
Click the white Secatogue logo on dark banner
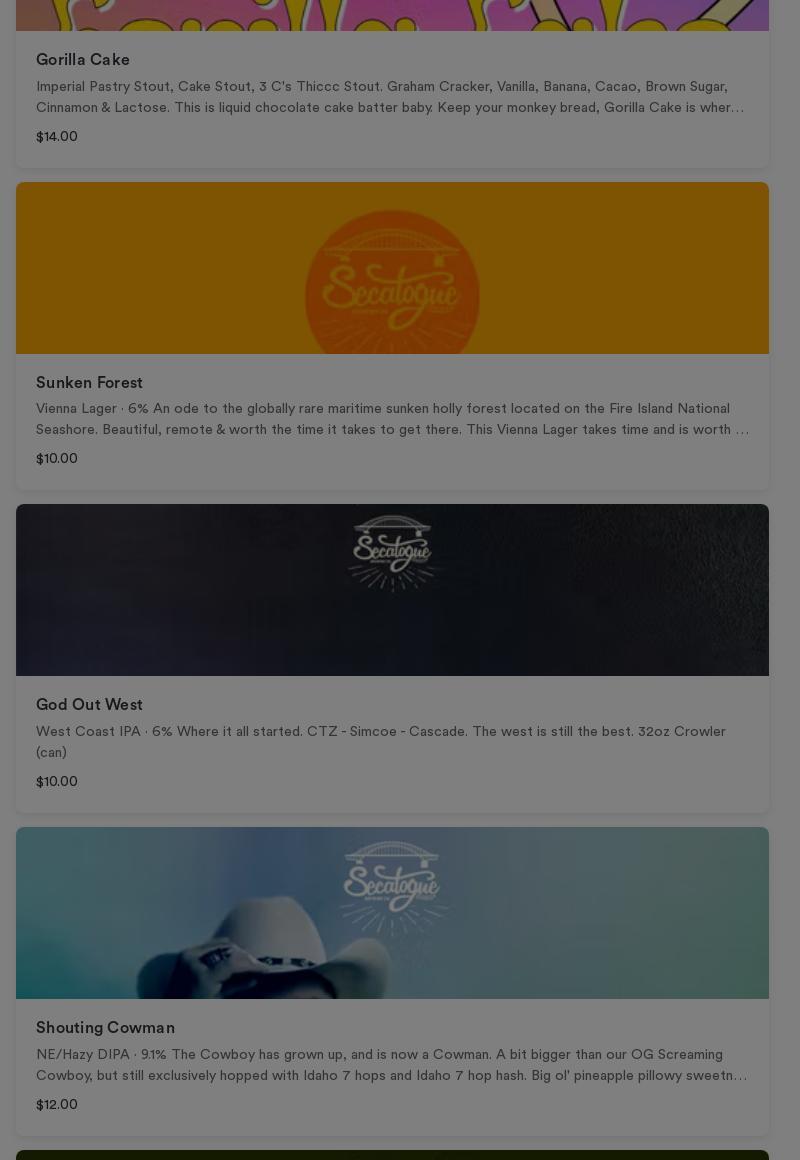pyautogui.click(x=392, y=553)
